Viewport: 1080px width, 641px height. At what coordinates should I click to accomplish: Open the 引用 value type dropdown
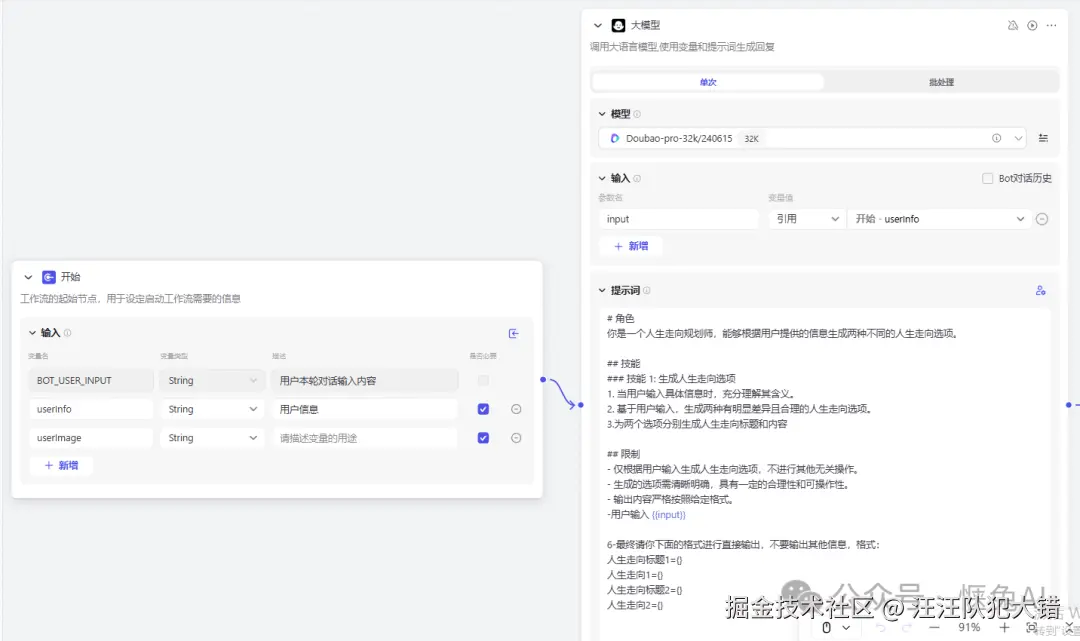[x=806, y=218]
